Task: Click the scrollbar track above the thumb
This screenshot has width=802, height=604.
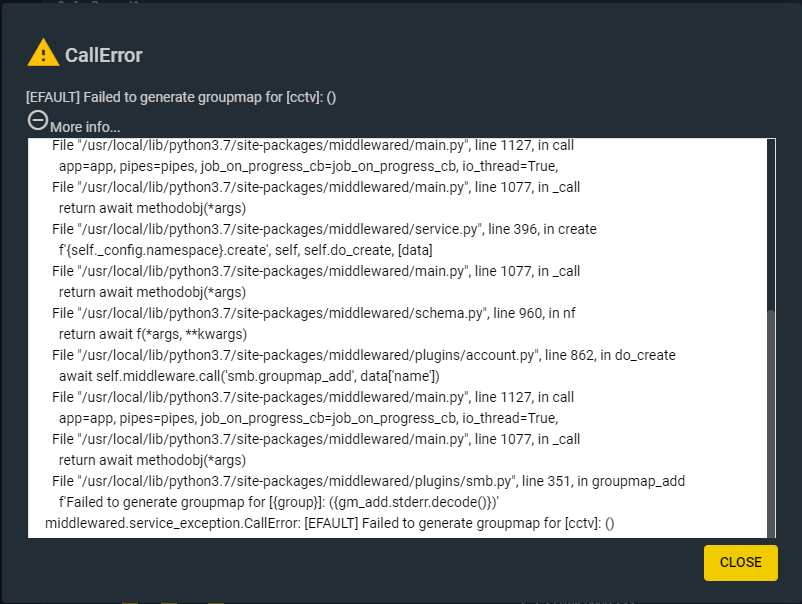Action: coord(771,224)
